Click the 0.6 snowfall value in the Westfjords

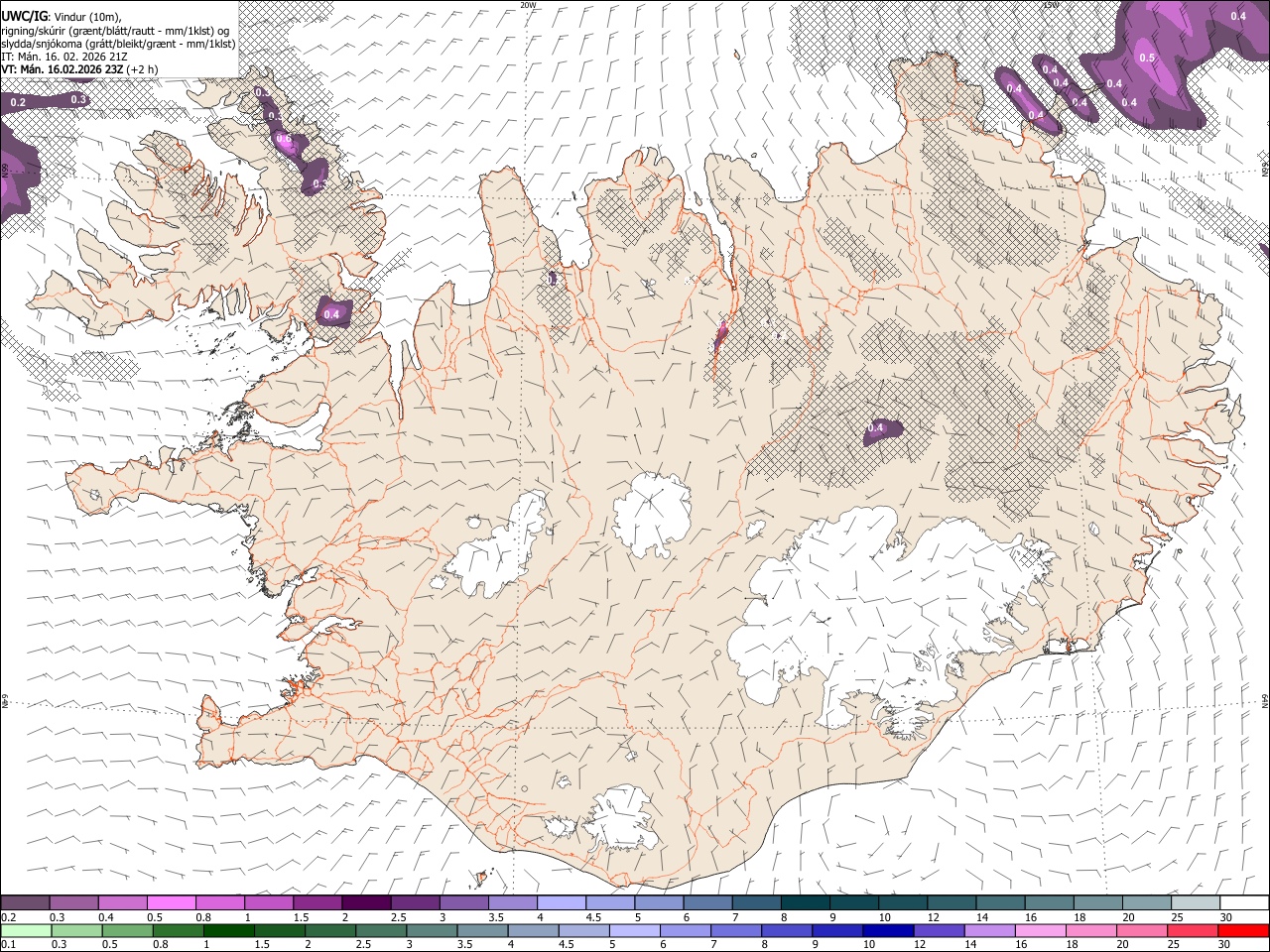coord(284,140)
